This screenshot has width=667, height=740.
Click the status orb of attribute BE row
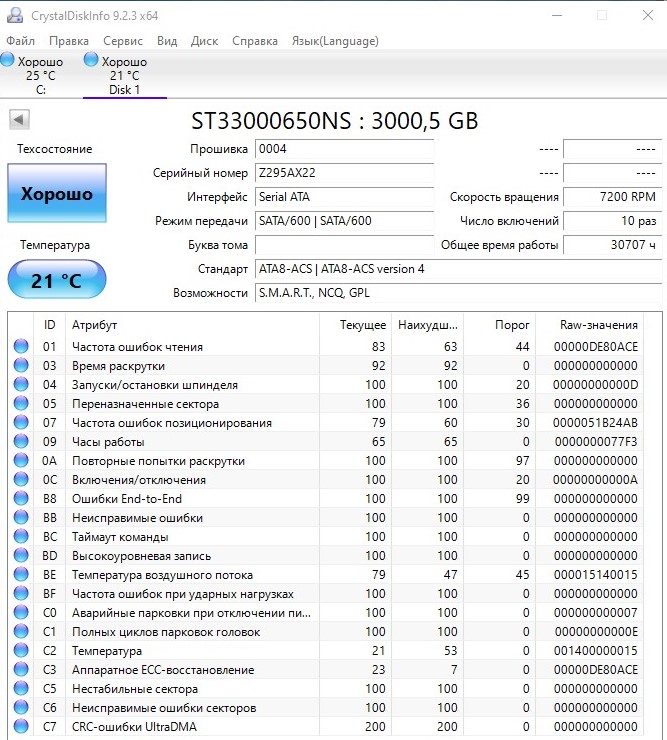tap(21, 574)
